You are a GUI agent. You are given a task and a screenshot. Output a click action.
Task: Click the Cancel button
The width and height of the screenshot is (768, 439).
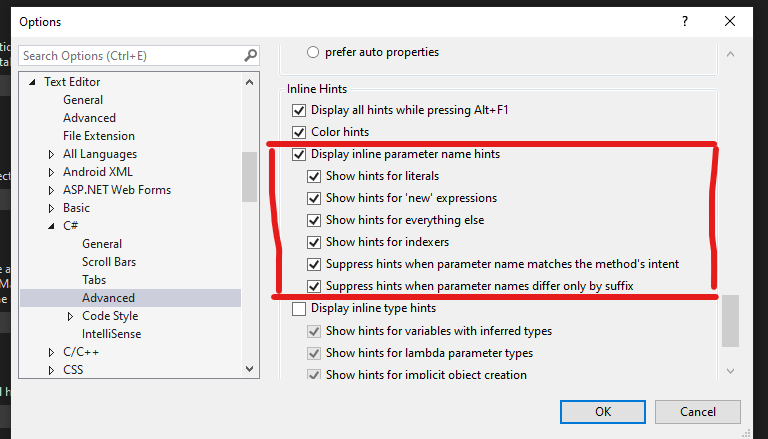[x=697, y=412]
